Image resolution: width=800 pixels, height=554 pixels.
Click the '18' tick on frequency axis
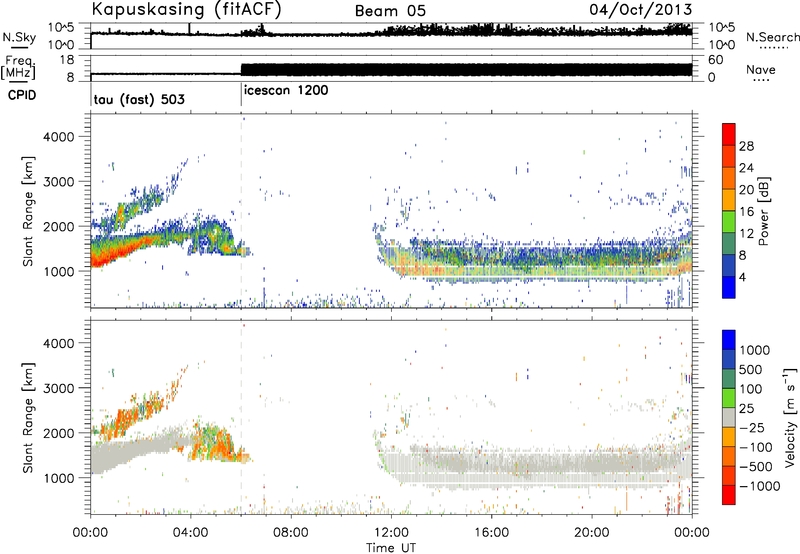click(x=67, y=60)
